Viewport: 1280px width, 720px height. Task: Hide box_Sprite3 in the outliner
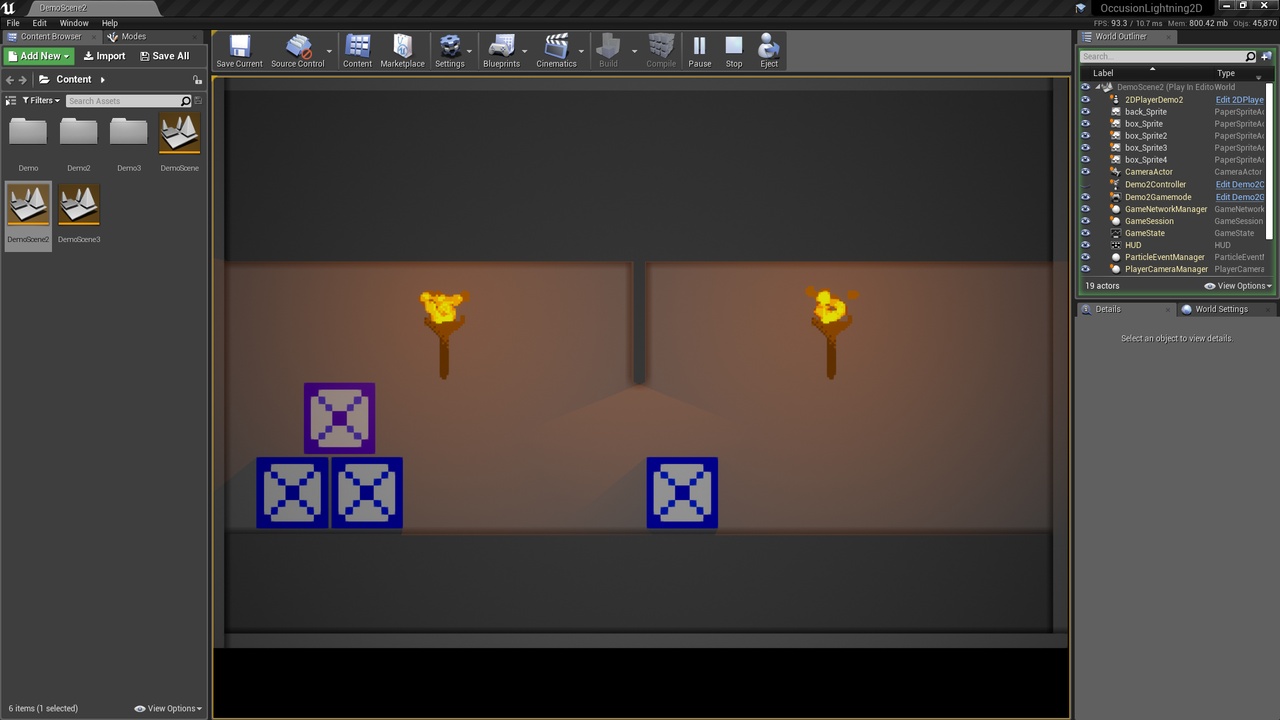(1085, 148)
